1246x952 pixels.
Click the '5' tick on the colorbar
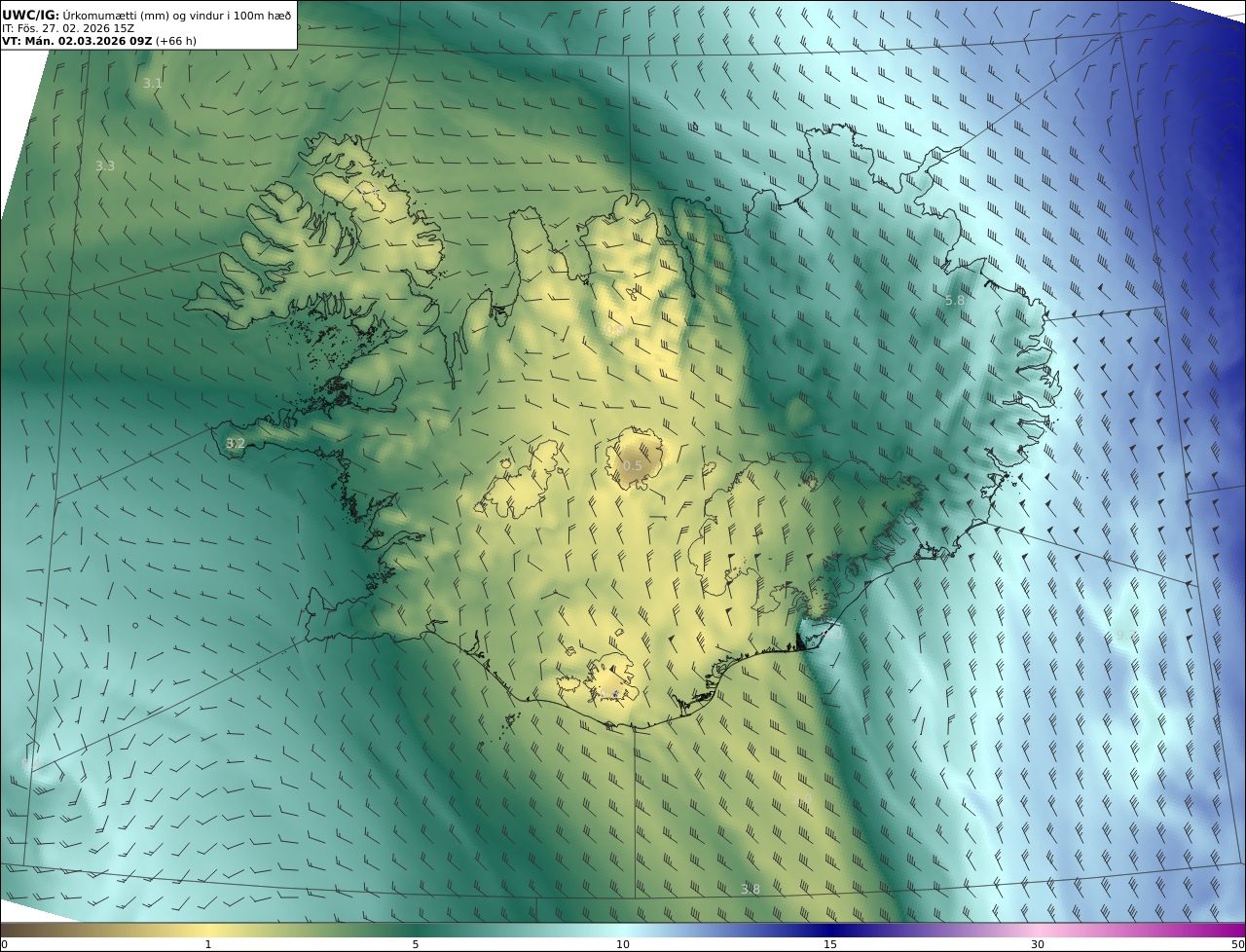[x=416, y=944]
